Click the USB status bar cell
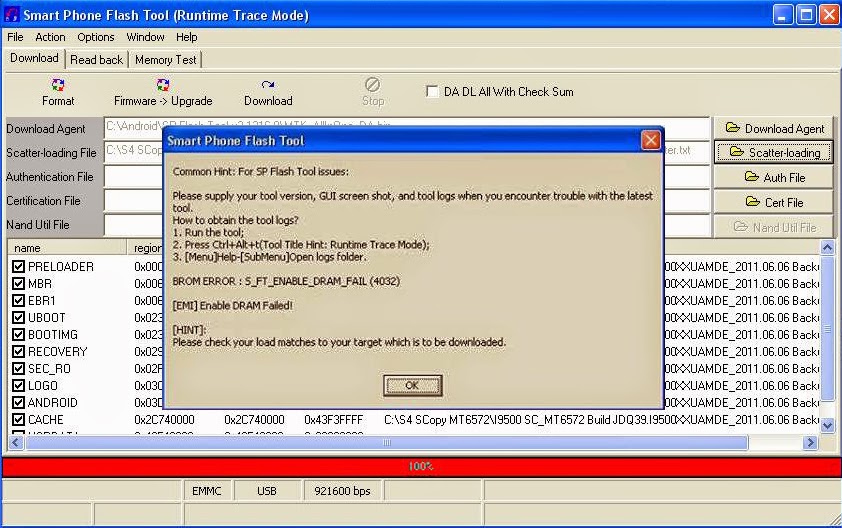842x528 pixels. tap(267, 491)
